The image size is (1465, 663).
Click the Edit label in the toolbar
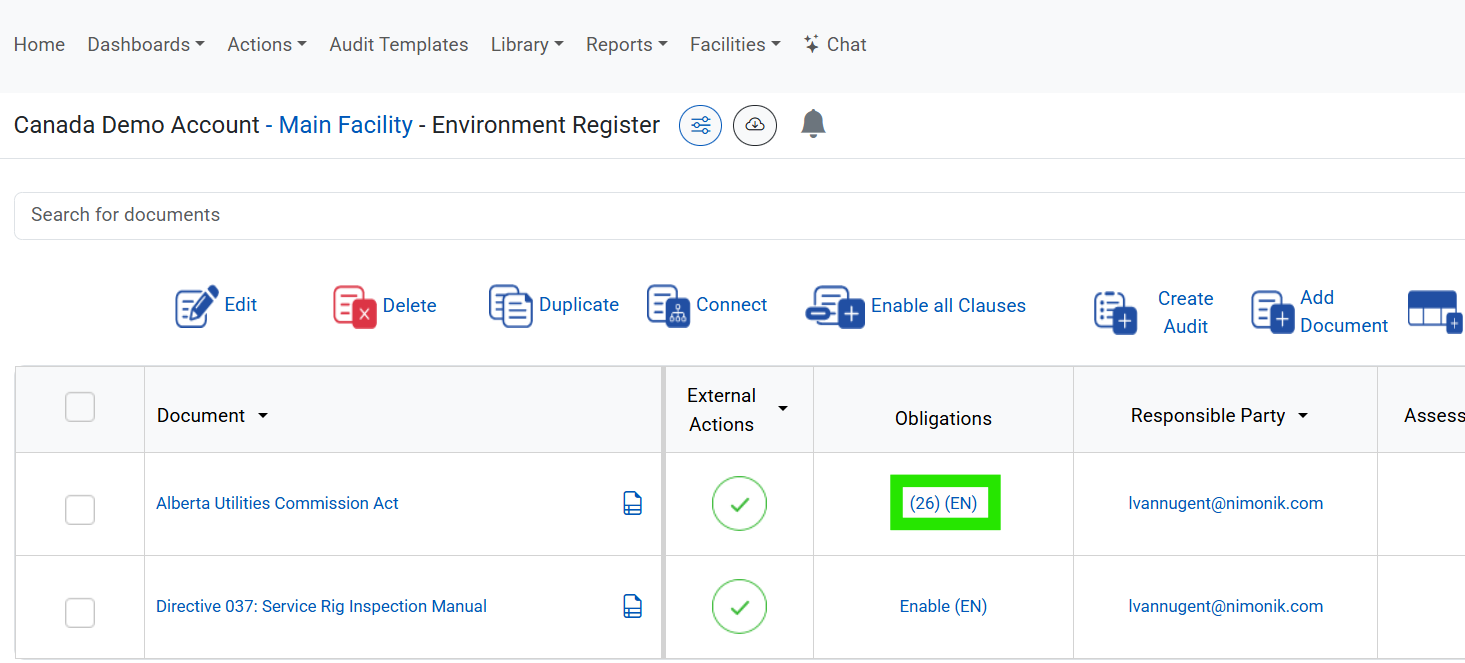coord(241,305)
